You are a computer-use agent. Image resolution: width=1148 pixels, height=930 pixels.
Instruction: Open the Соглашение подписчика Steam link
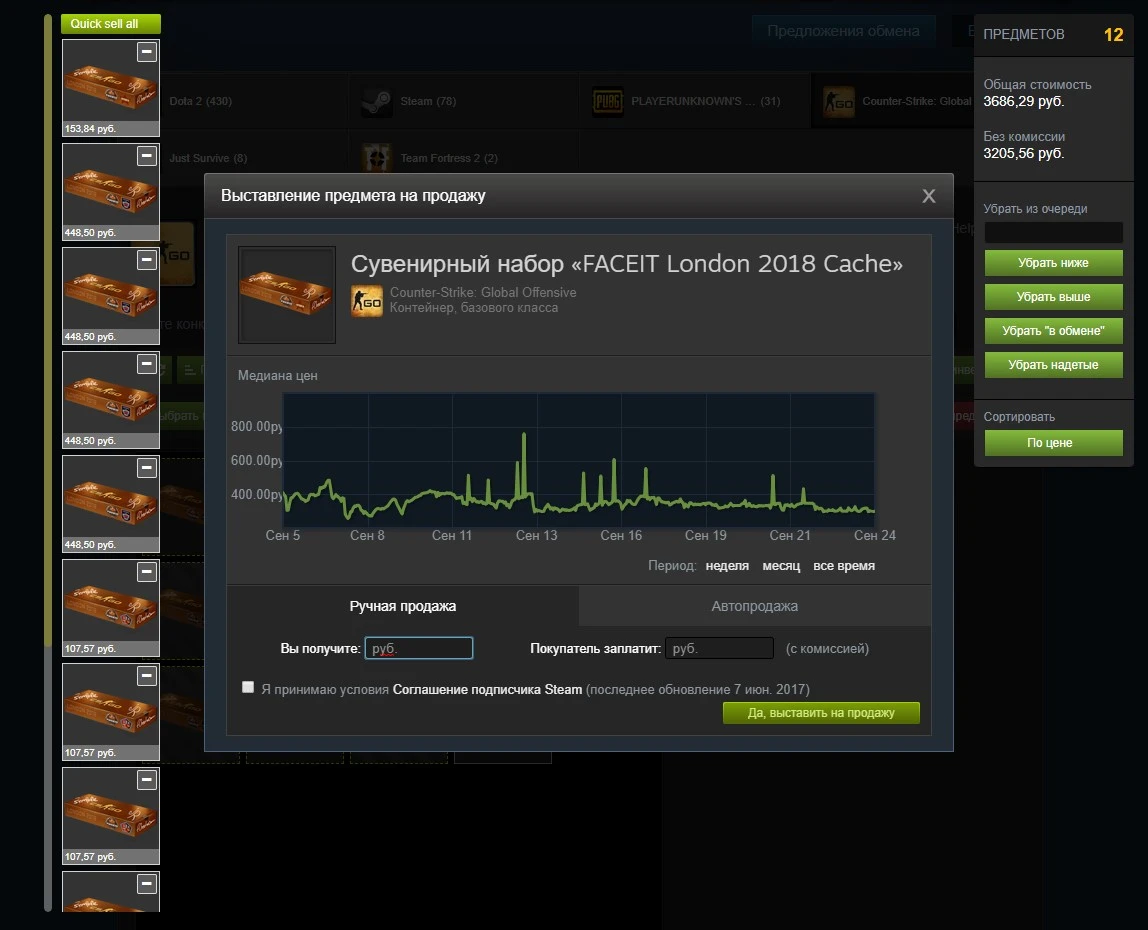coord(488,689)
